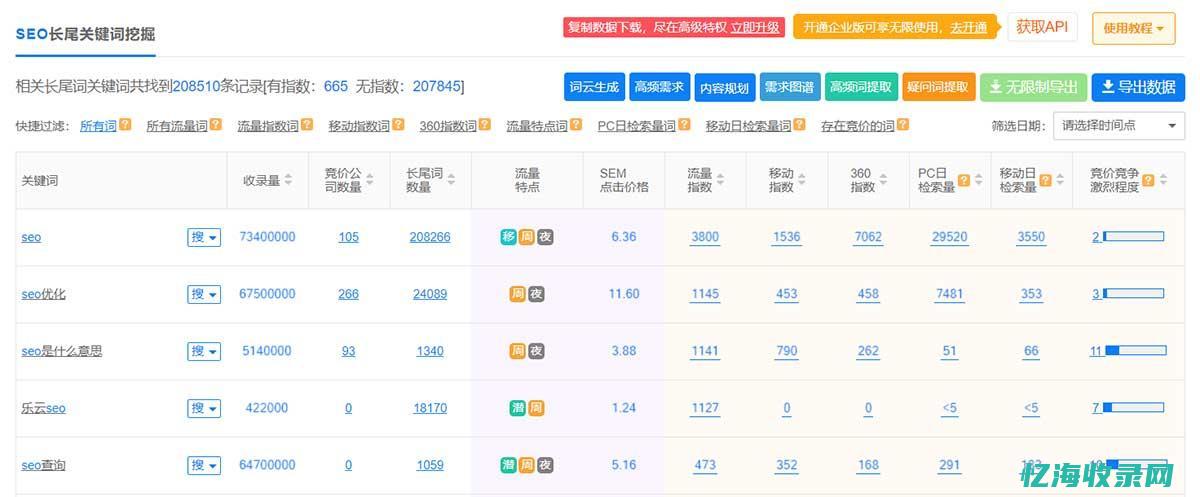The width and height of the screenshot is (1200, 497).
Task: Open the 搜 dropdown in seo优化 row
Action: (x=204, y=294)
